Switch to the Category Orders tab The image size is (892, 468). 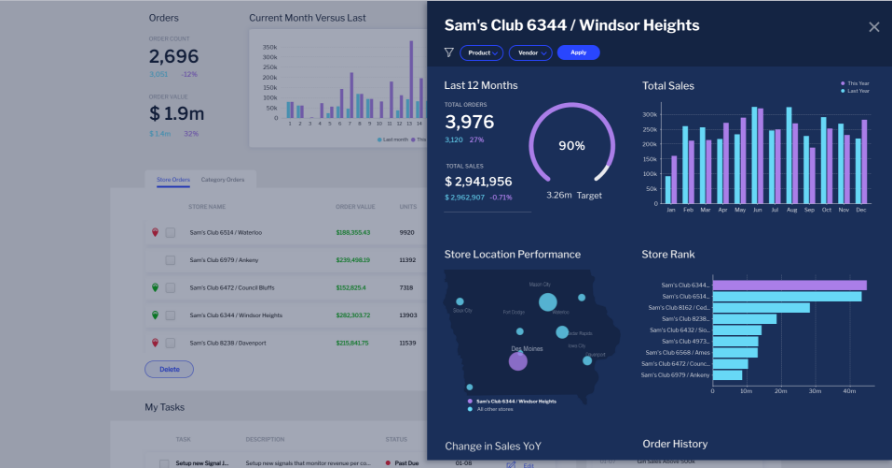coord(222,180)
